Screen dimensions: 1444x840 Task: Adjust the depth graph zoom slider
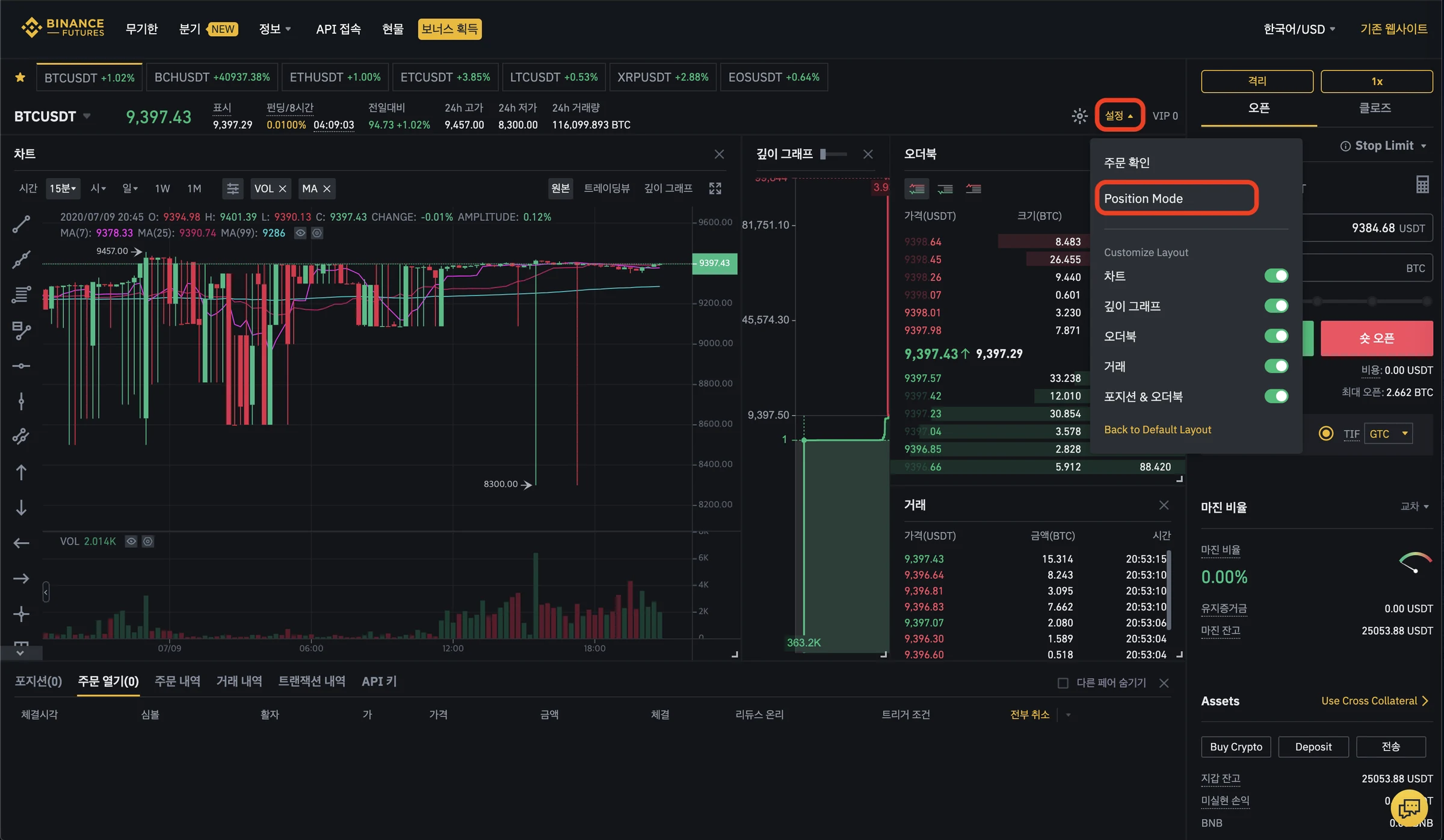pyautogui.click(x=833, y=154)
